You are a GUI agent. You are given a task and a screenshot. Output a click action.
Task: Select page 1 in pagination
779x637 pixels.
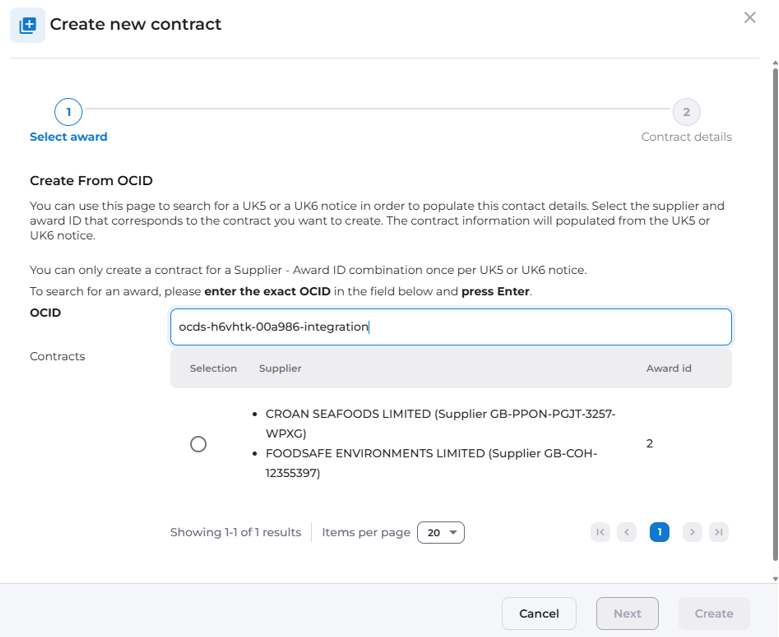click(x=659, y=532)
